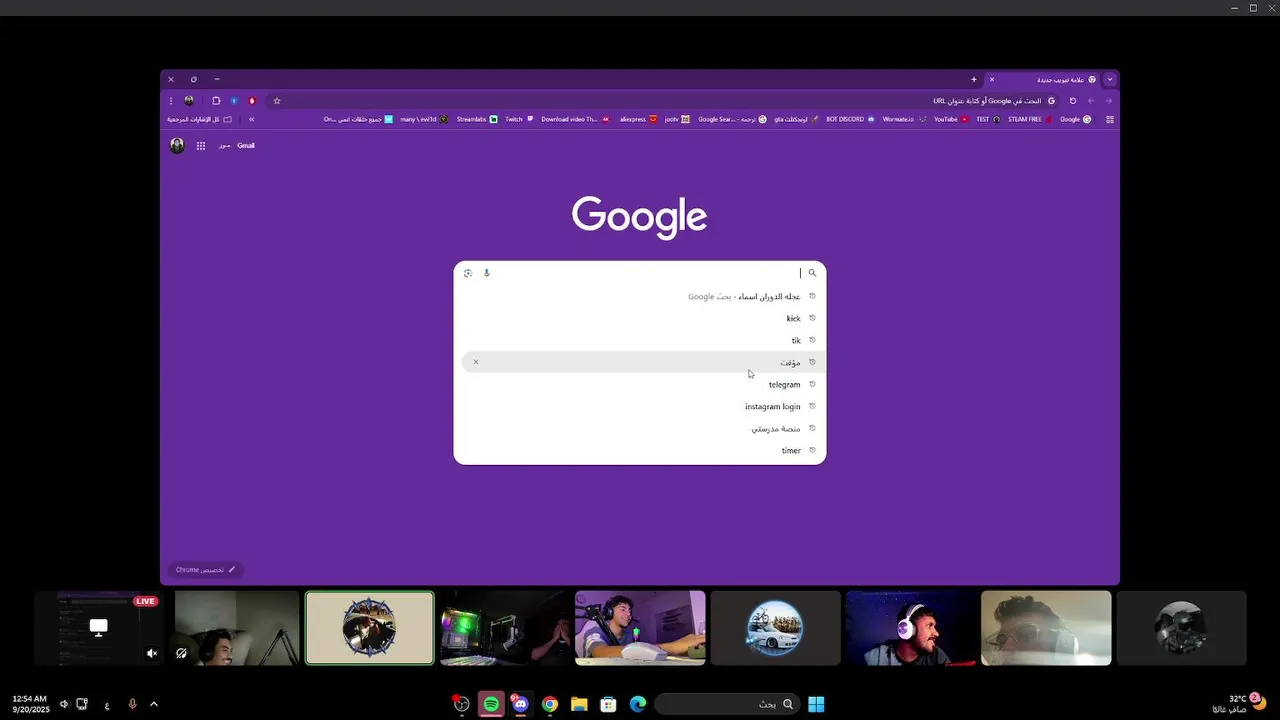Open the tab search dropdown arrow

tap(1109, 79)
